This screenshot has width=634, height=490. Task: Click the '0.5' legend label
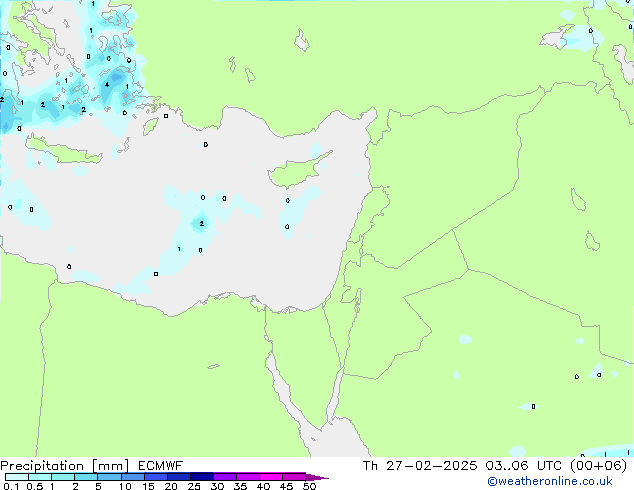click(x=34, y=486)
